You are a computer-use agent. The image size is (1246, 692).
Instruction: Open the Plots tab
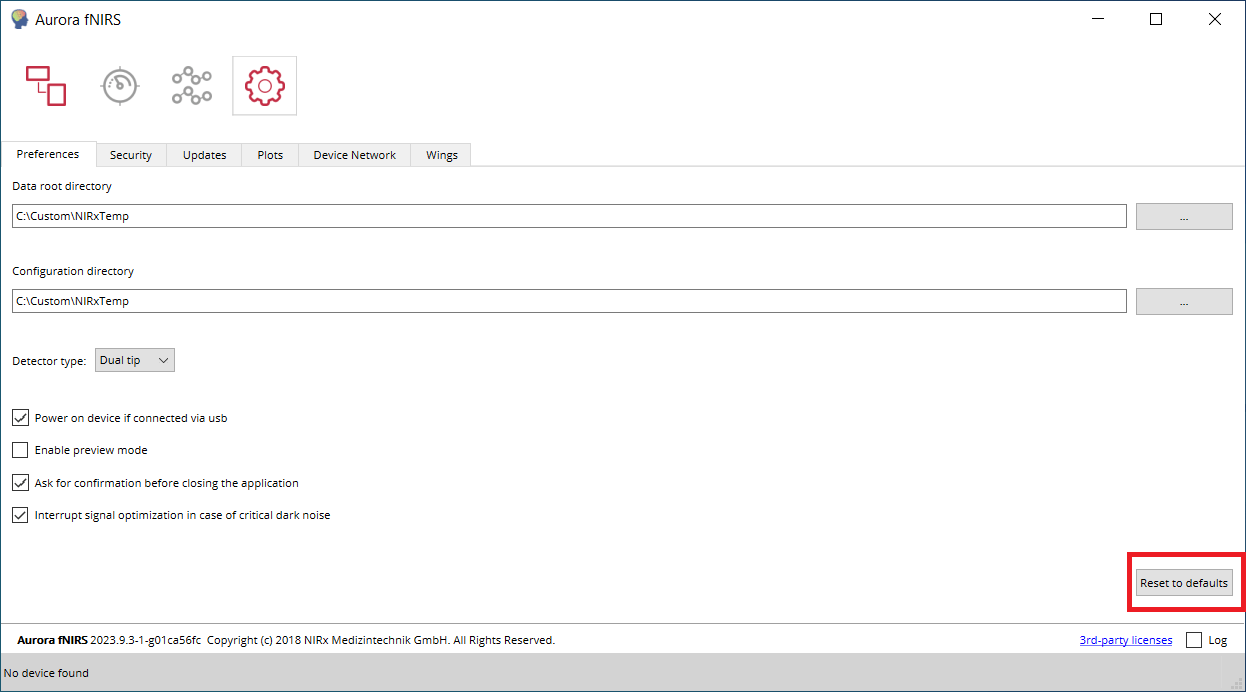[270, 155]
